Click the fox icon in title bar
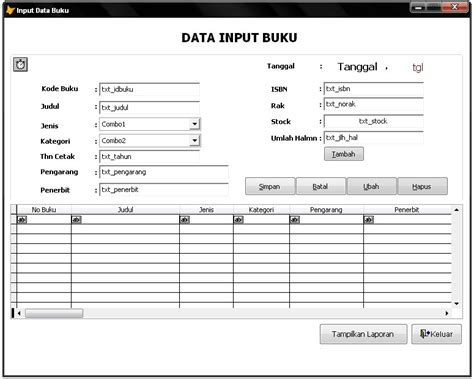The width and height of the screenshot is (474, 379). tap(10, 10)
